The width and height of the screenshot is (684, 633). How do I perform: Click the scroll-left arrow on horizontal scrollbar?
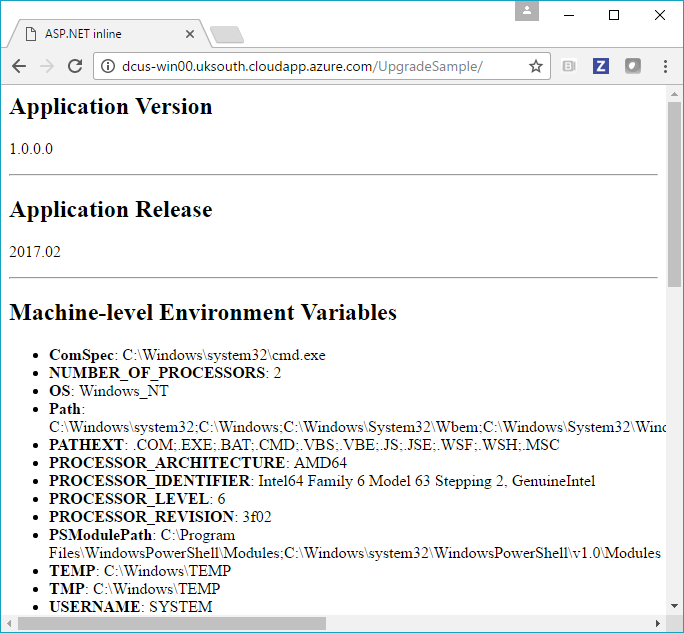(9, 623)
